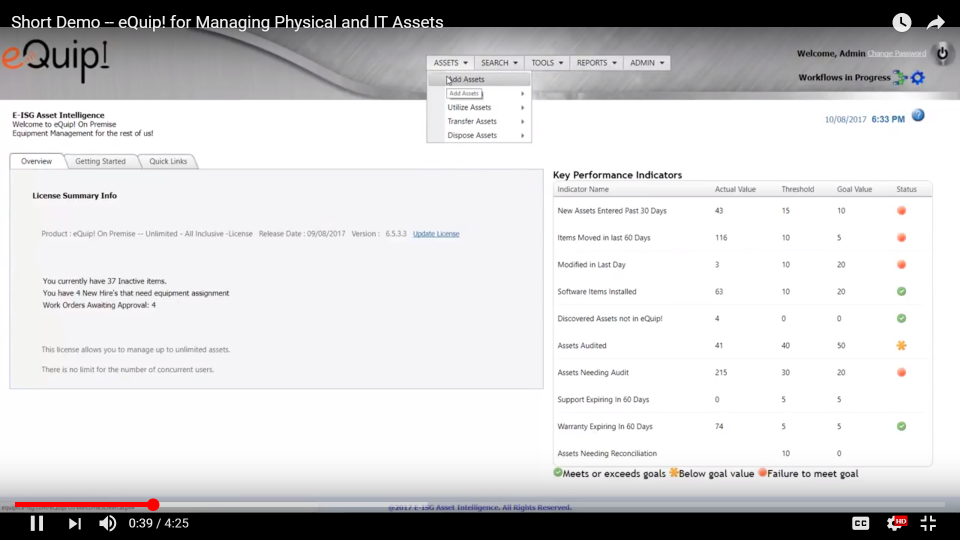This screenshot has height=540, width=960.
Task: Click green status for Software Items Installed
Action: (x=901, y=291)
